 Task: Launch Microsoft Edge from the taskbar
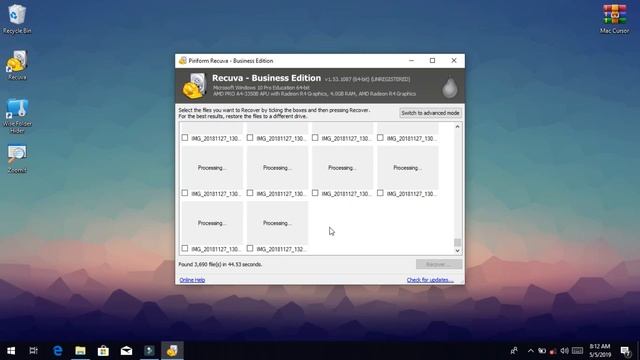[x=58, y=351]
